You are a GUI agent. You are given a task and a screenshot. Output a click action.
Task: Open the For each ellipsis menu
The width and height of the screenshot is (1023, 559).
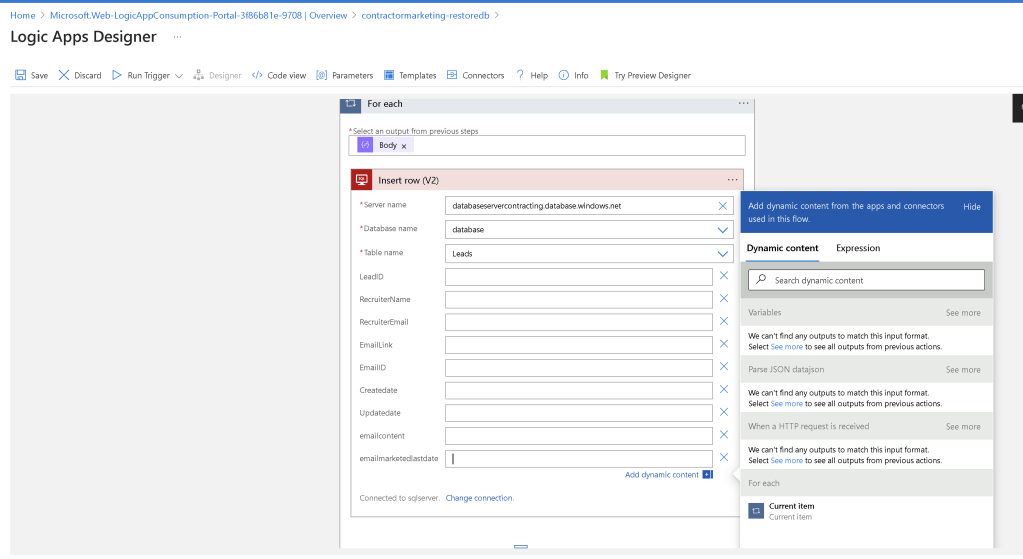tap(743, 103)
